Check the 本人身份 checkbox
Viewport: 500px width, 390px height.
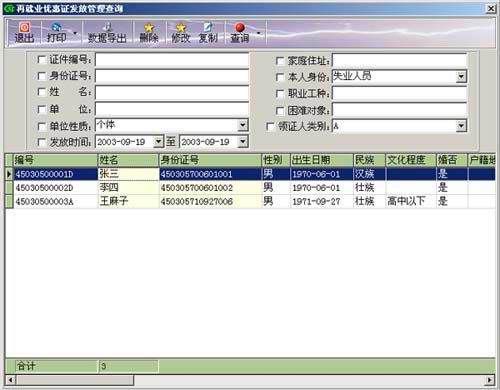[x=280, y=77]
